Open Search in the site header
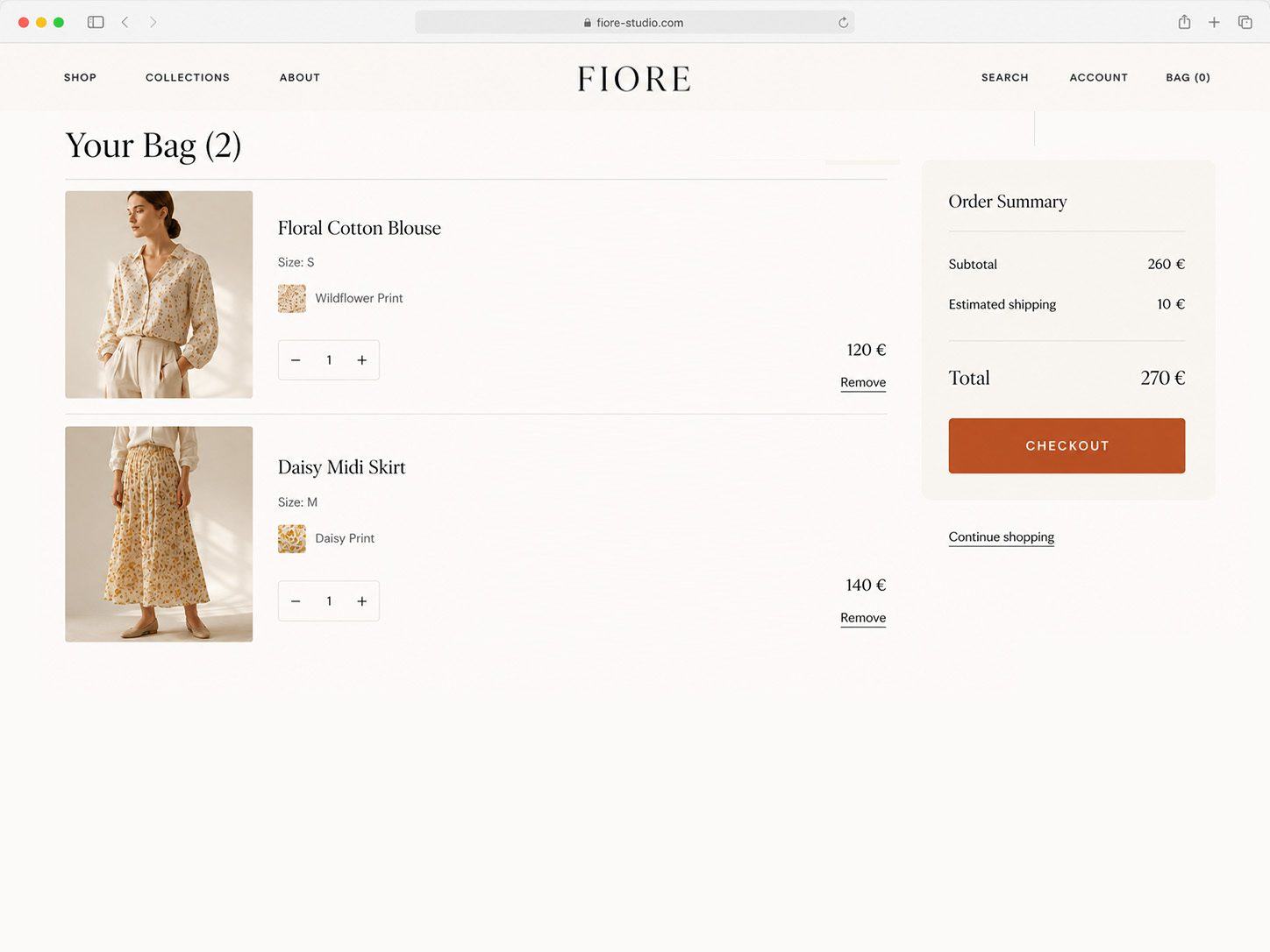Viewport: 1270px width, 952px height. pos(1004,77)
